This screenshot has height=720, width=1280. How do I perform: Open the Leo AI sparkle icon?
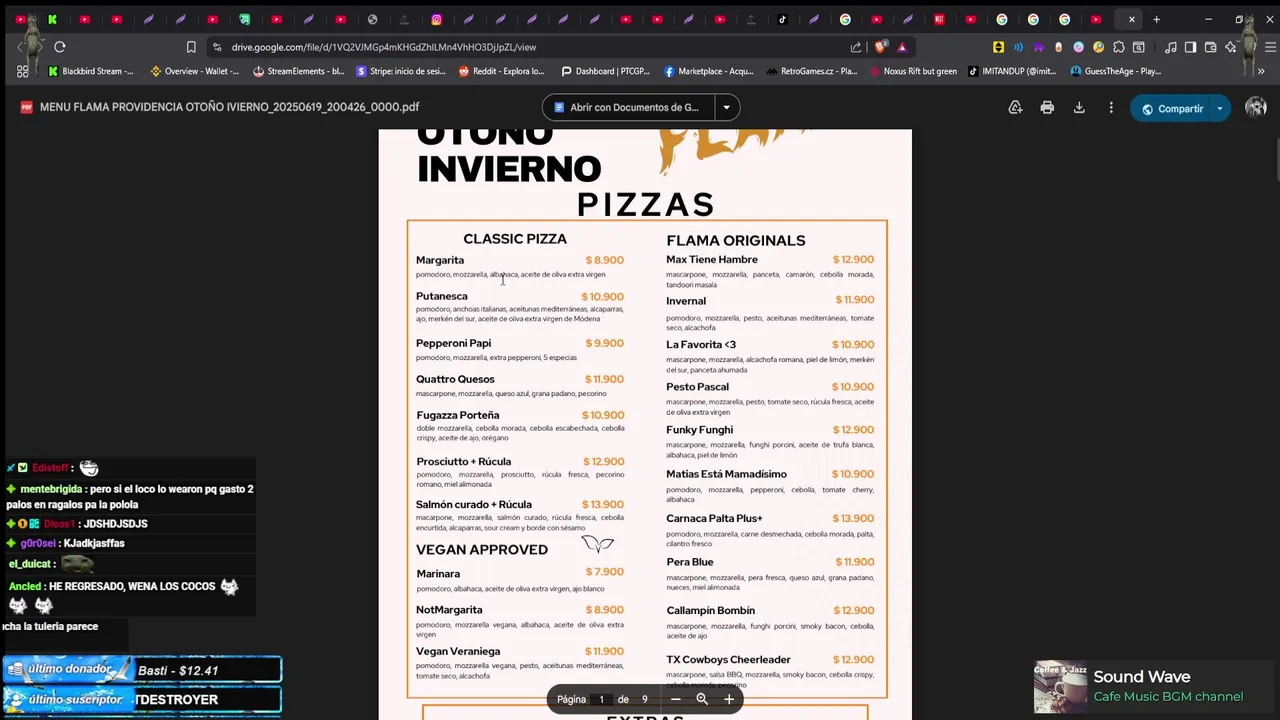(1231, 47)
